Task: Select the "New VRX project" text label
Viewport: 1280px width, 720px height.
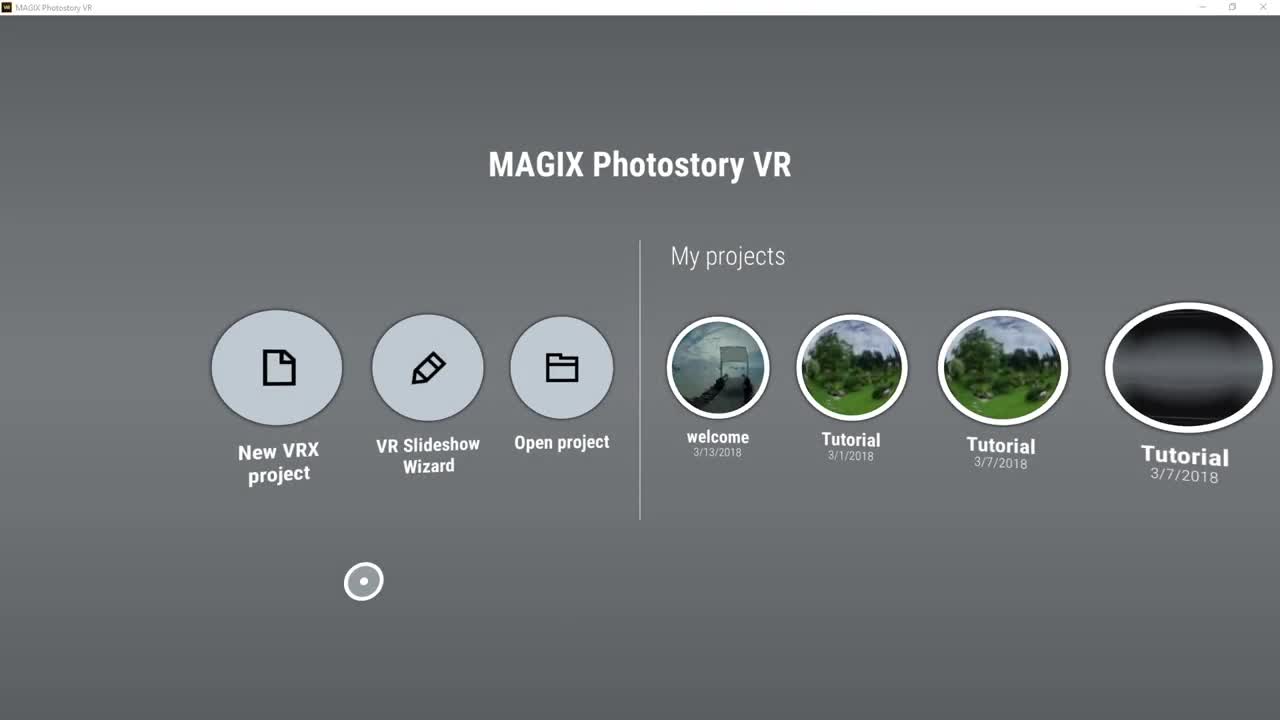Action: point(279,463)
